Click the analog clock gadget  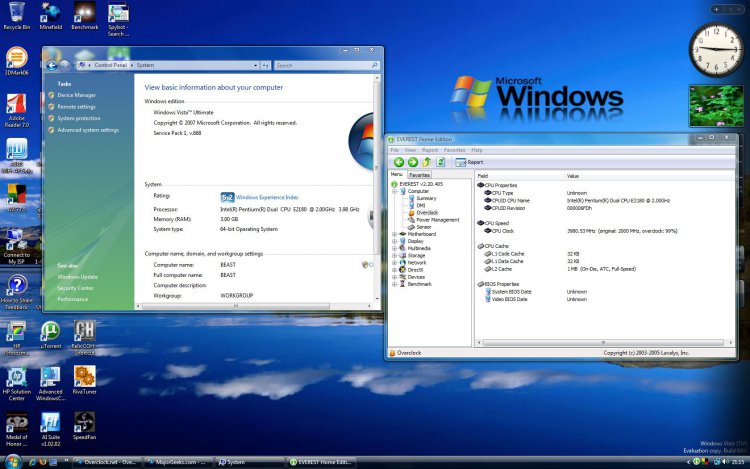pyautogui.click(x=716, y=49)
